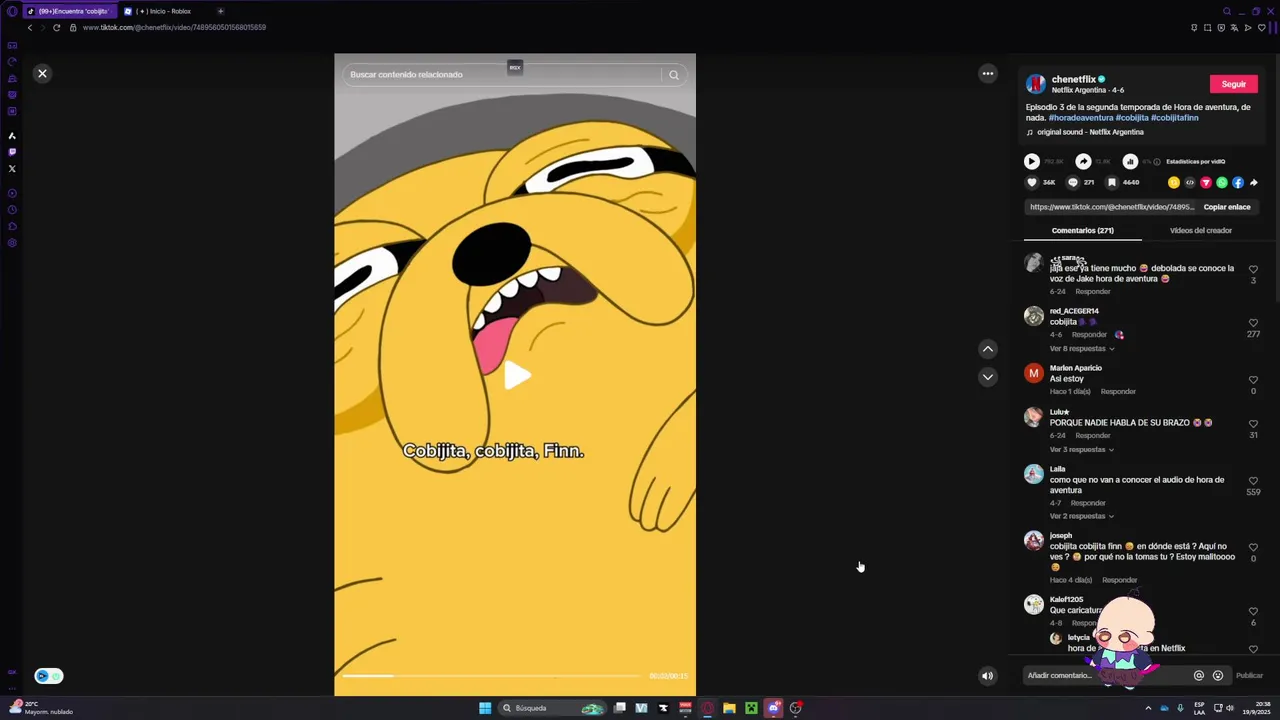The image size is (1280, 720).
Task: Follow chenetflix with Seguir button
Action: click(x=1234, y=84)
